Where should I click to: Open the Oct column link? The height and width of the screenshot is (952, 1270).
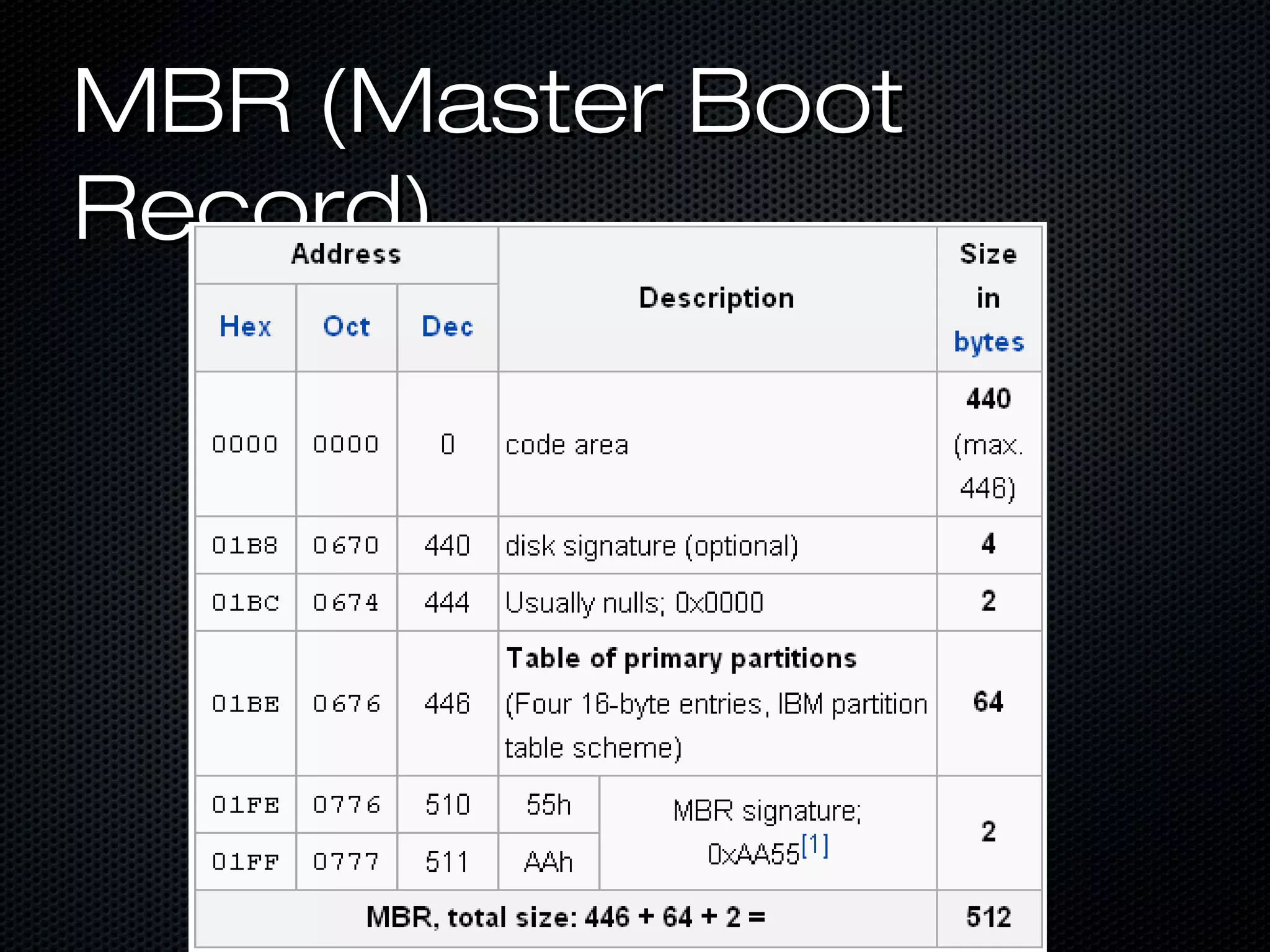(x=347, y=327)
